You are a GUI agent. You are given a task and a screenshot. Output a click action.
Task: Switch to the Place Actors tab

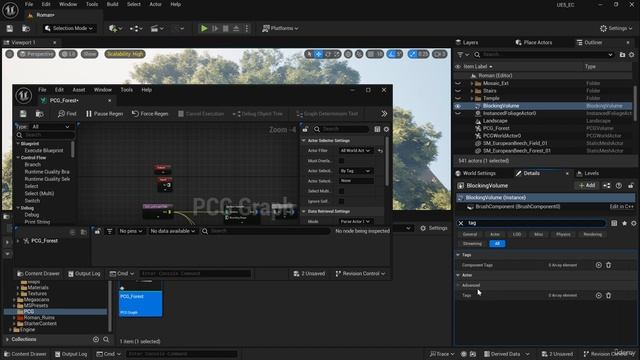pyautogui.click(x=534, y=42)
